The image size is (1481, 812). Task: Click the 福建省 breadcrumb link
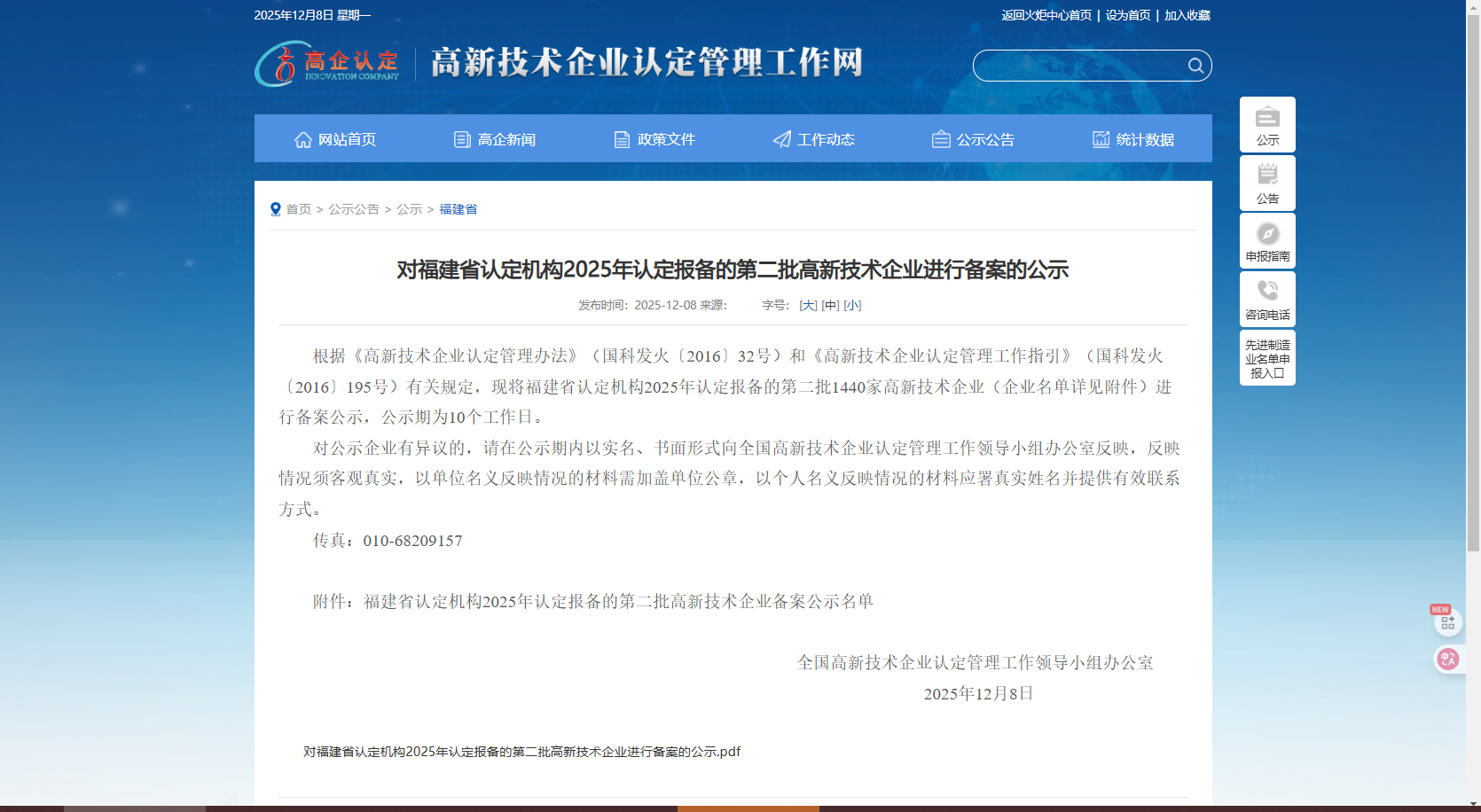click(458, 209)
